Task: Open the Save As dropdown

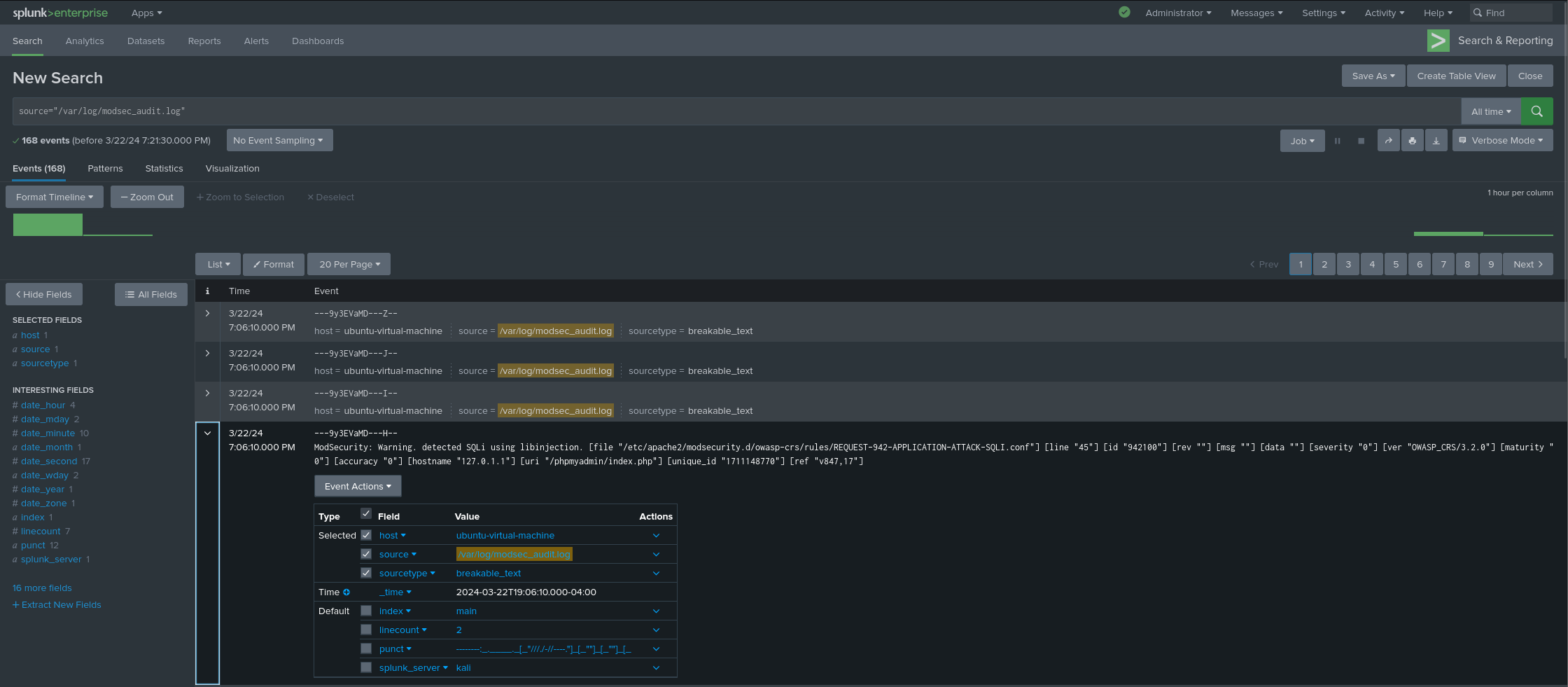Action: click(1373, 76)
